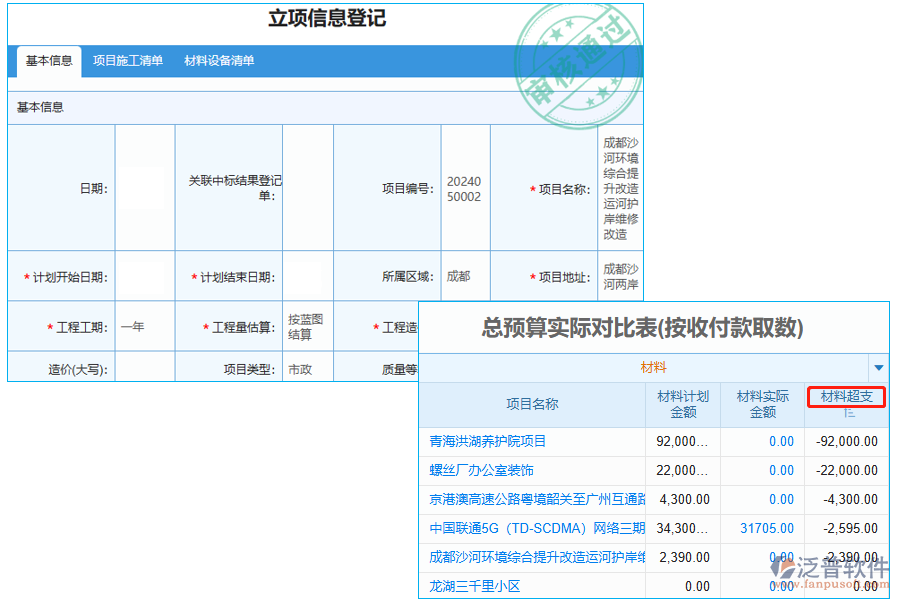Viewport: 900px width, 600px height.
Task: Click the 材料实际金额 column header
Action: [x=760, y=405]
